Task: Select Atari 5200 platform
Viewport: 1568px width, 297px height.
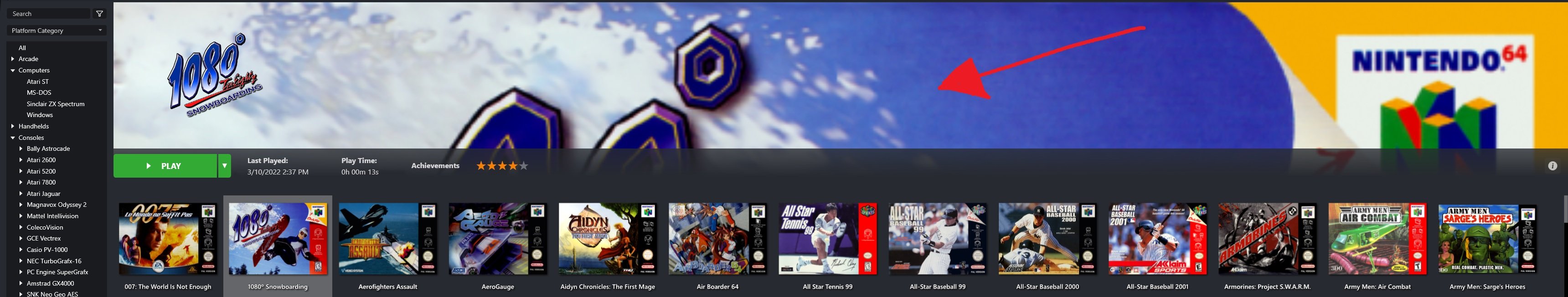Action: (x=41, y=171)
